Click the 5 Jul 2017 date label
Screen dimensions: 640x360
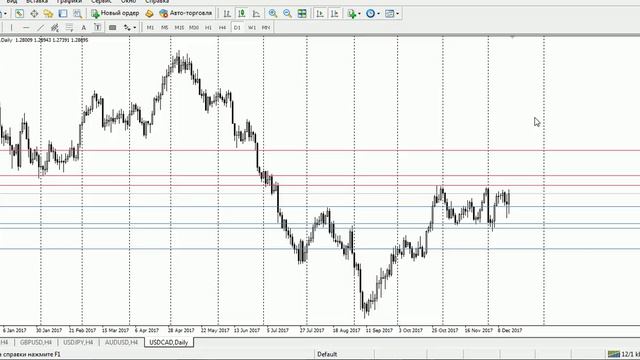(278, 330)
